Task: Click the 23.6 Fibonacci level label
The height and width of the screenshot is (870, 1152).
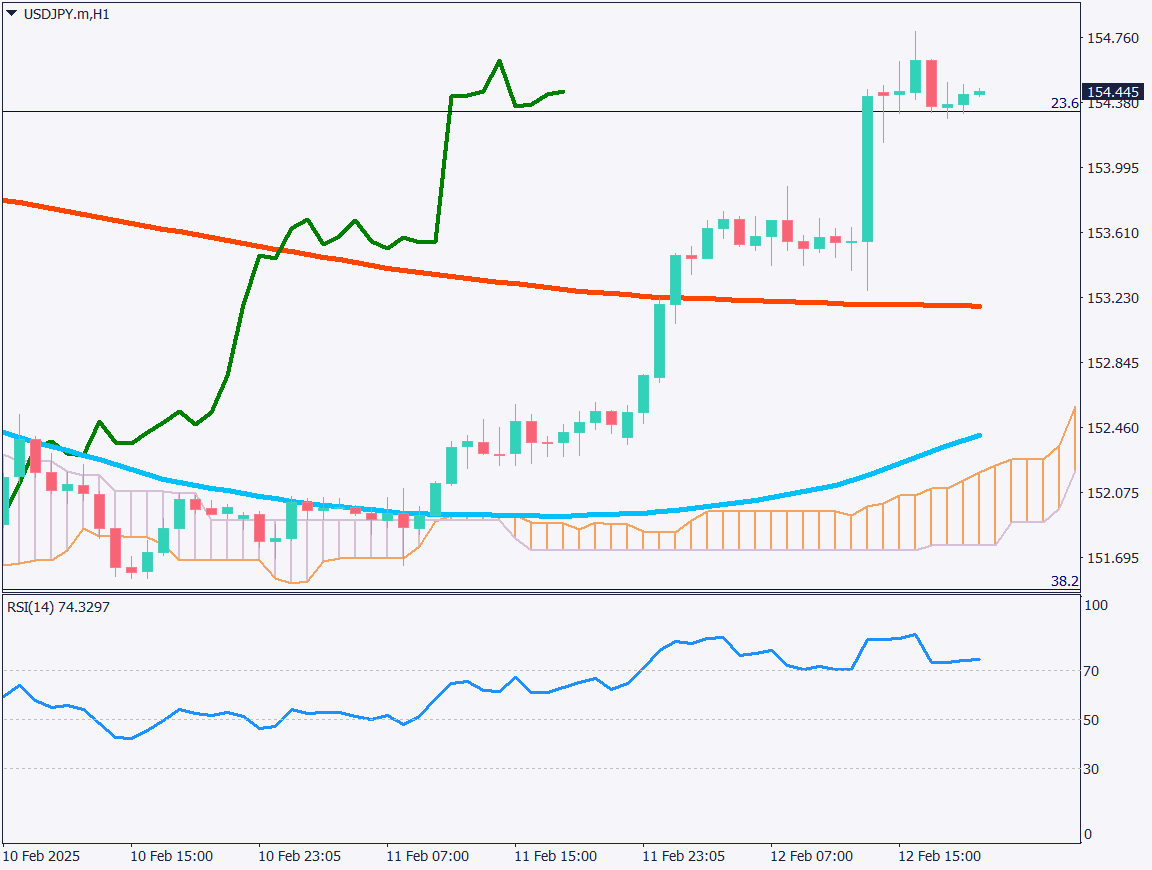Action: (x=1064, y=103)
